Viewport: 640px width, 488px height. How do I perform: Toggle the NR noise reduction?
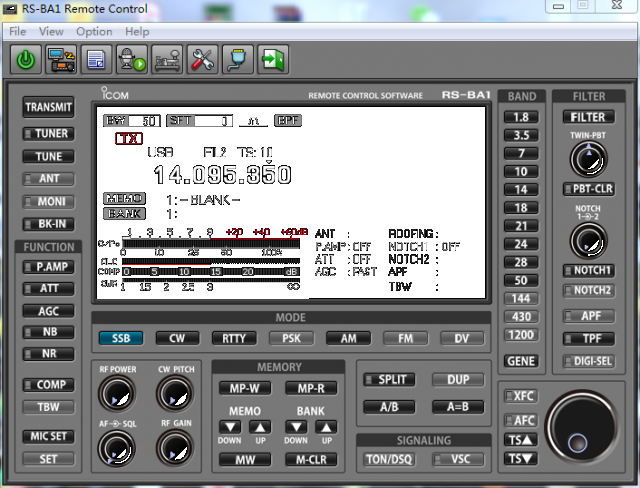tap(49, 353)
